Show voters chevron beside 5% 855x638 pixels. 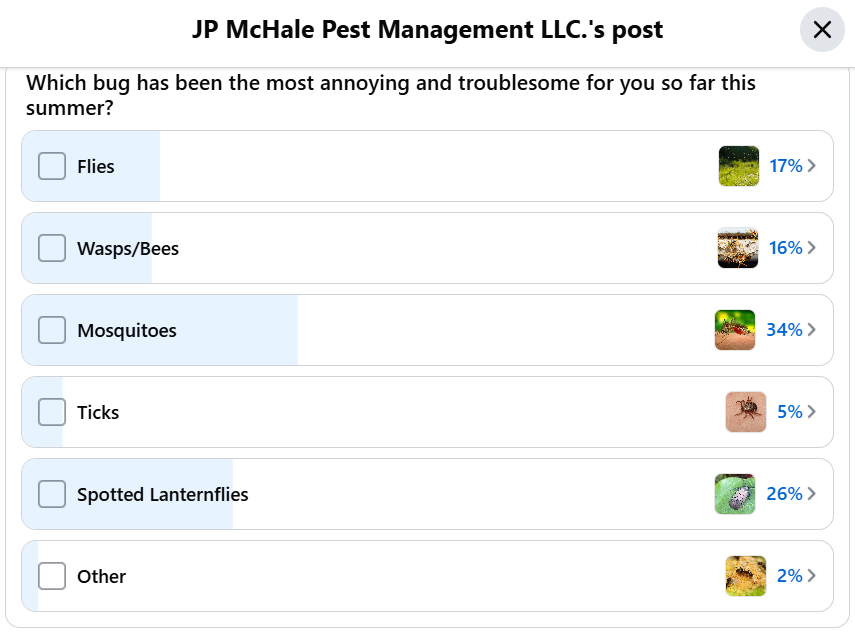point(812,412)
